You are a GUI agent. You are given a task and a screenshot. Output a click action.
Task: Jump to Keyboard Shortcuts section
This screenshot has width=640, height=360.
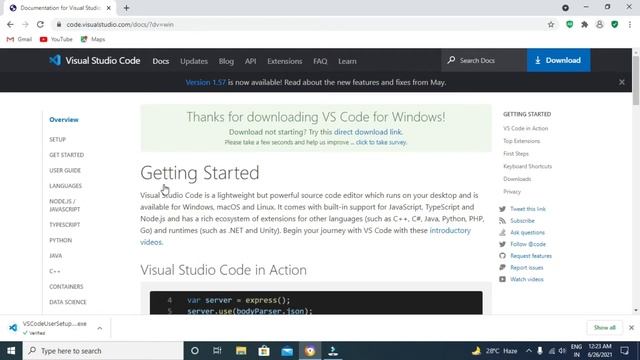coord(527,167)
